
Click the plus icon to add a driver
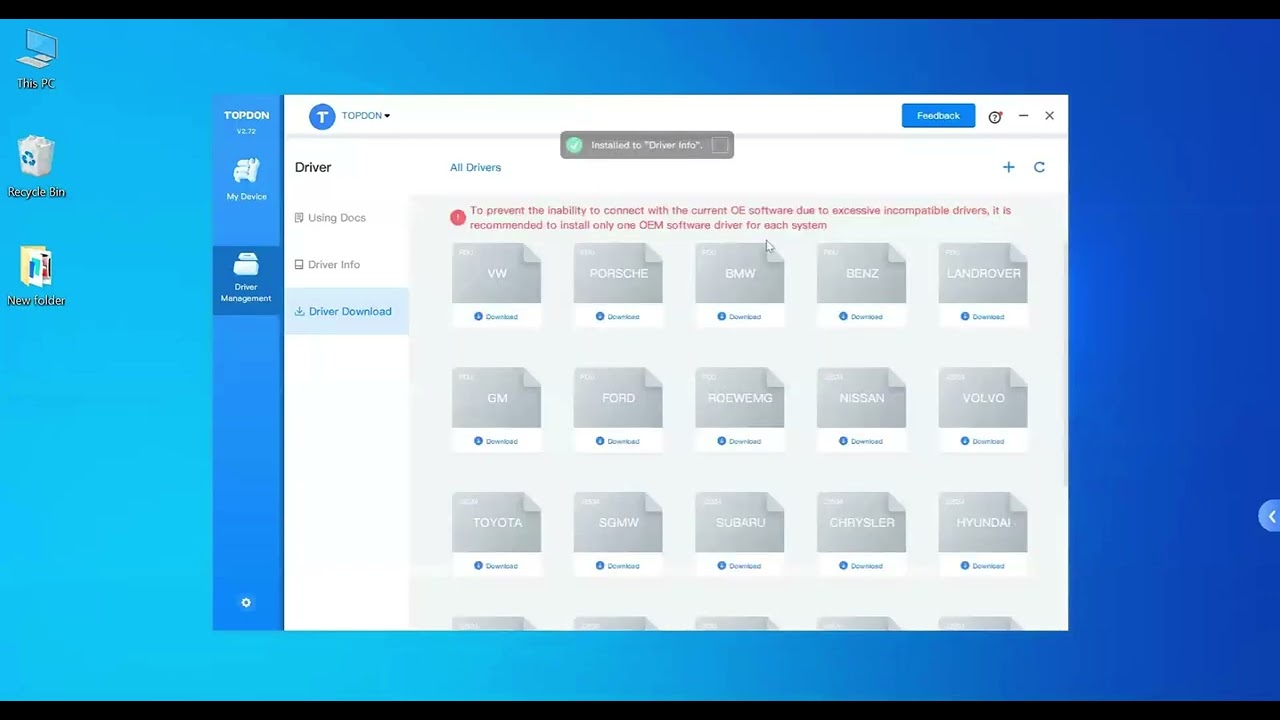[1008, 167]
